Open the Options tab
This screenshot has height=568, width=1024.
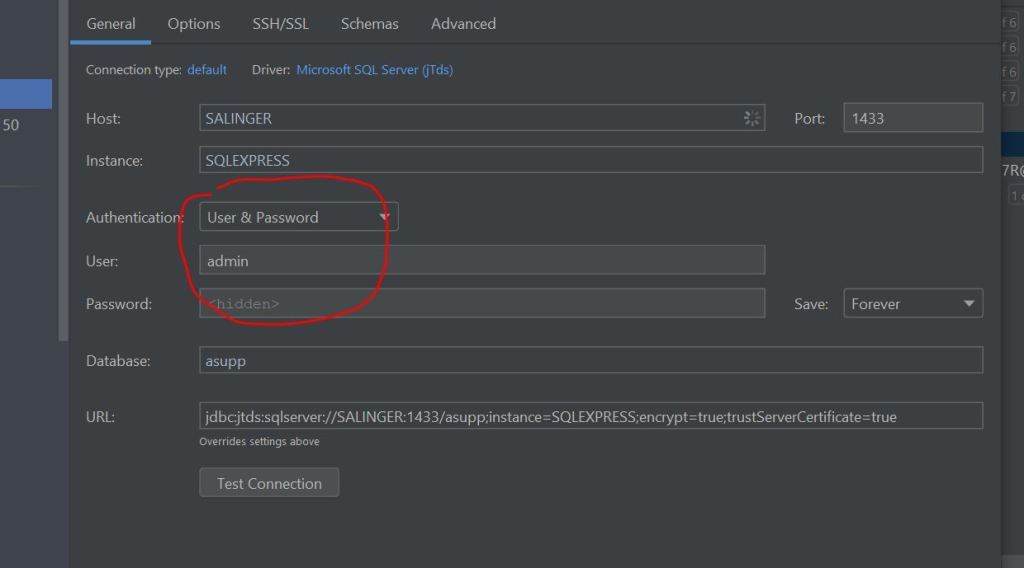(x=194, y=24)
